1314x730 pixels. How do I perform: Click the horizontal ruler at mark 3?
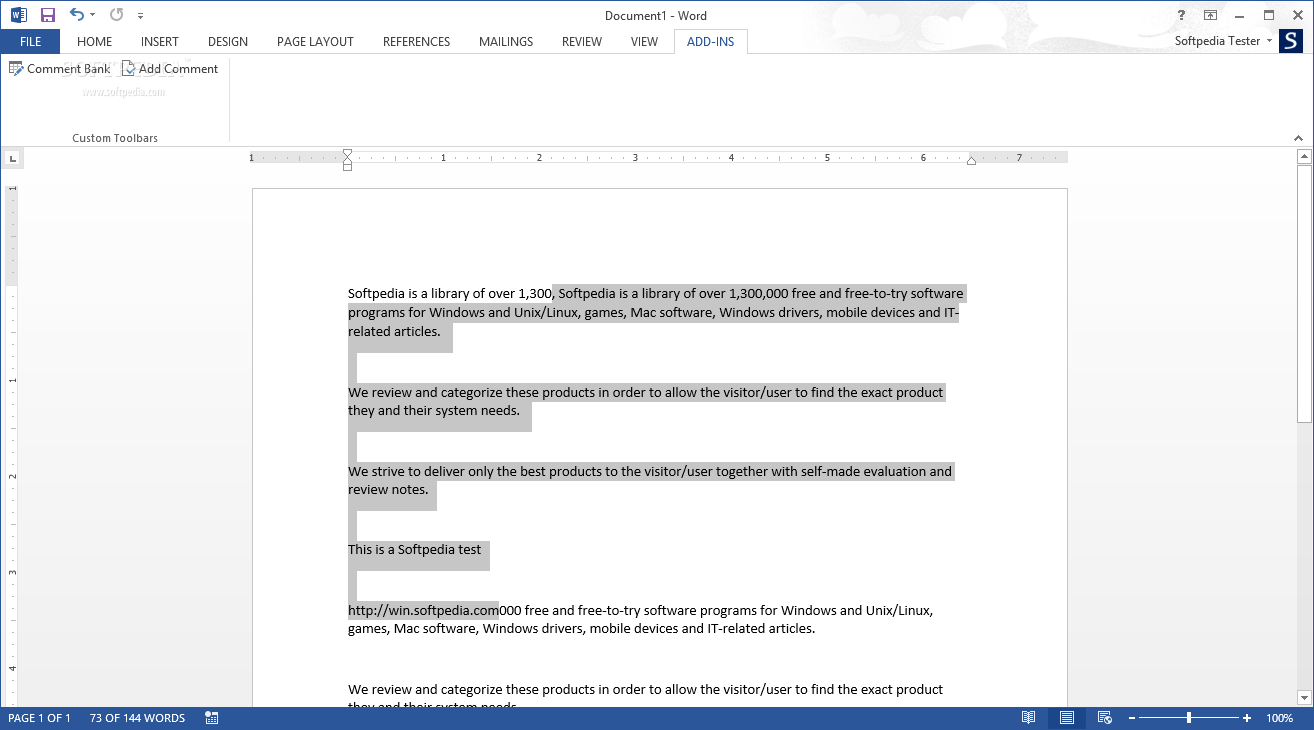click(x=635, y=158)
